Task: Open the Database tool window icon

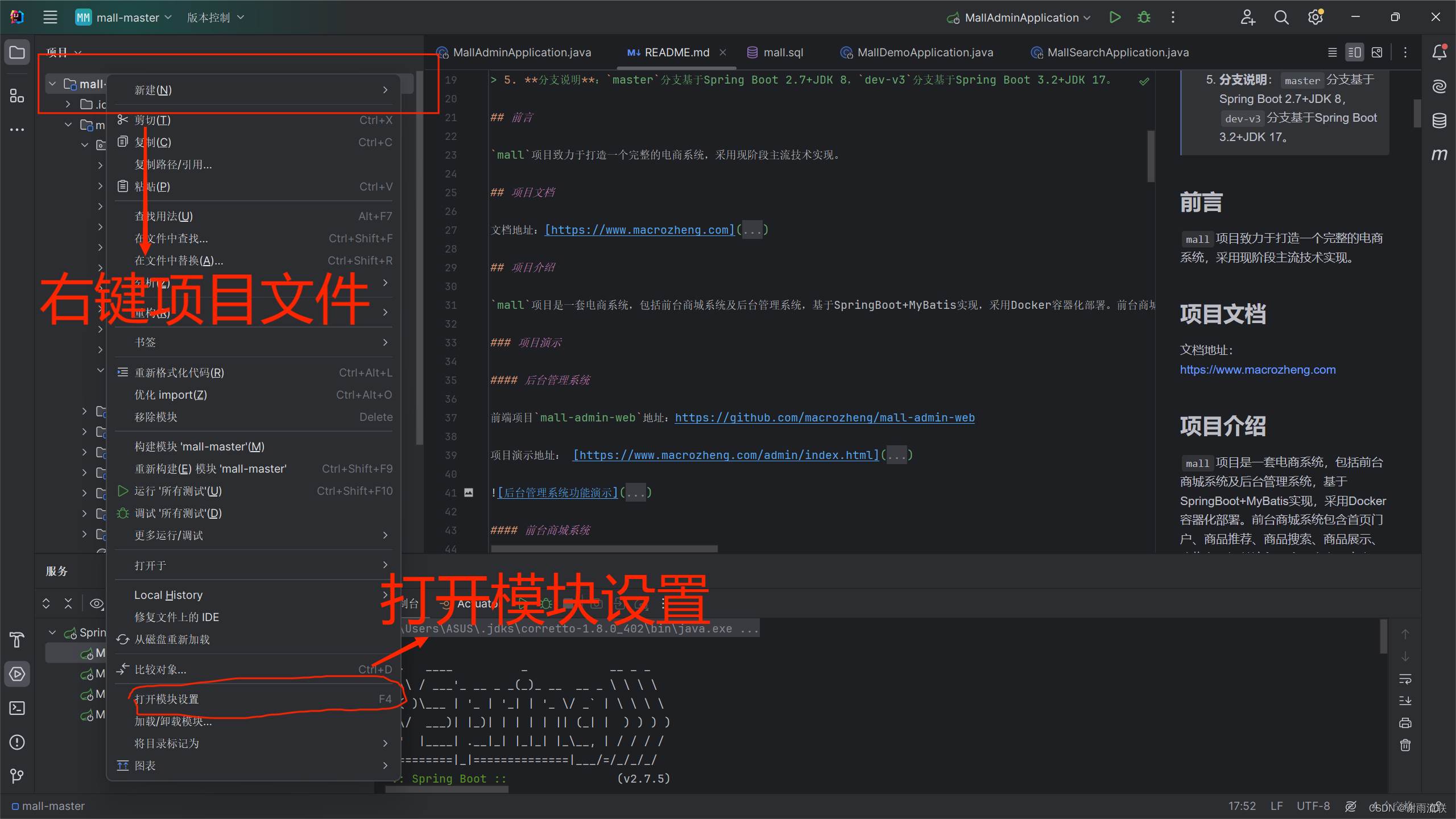Action: (1439, 121)
